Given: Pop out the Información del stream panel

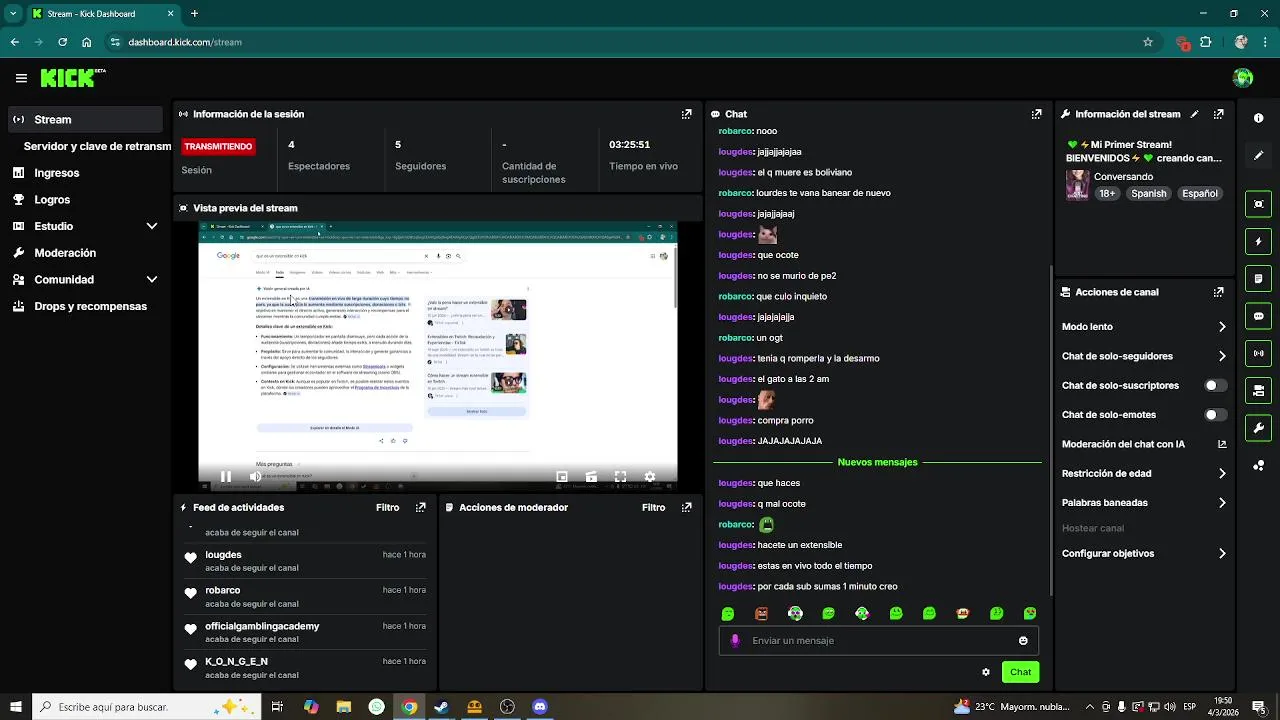Looking at the screenshot, I should point(1218,114).
